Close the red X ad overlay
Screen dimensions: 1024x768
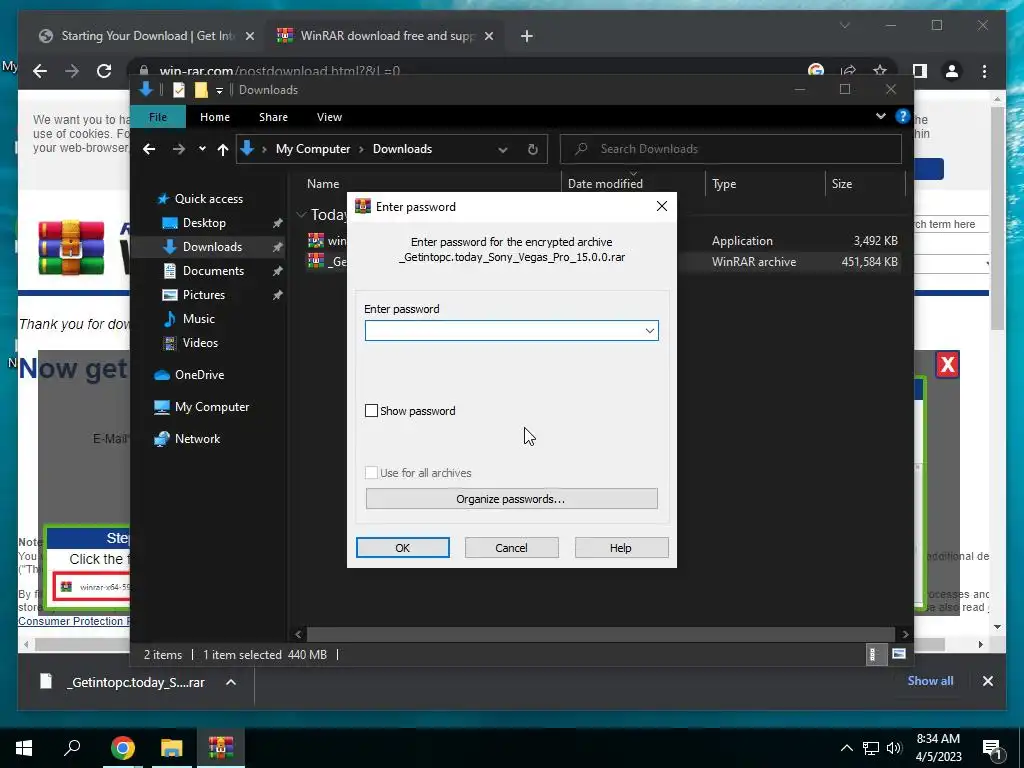[x=947, y=364]
